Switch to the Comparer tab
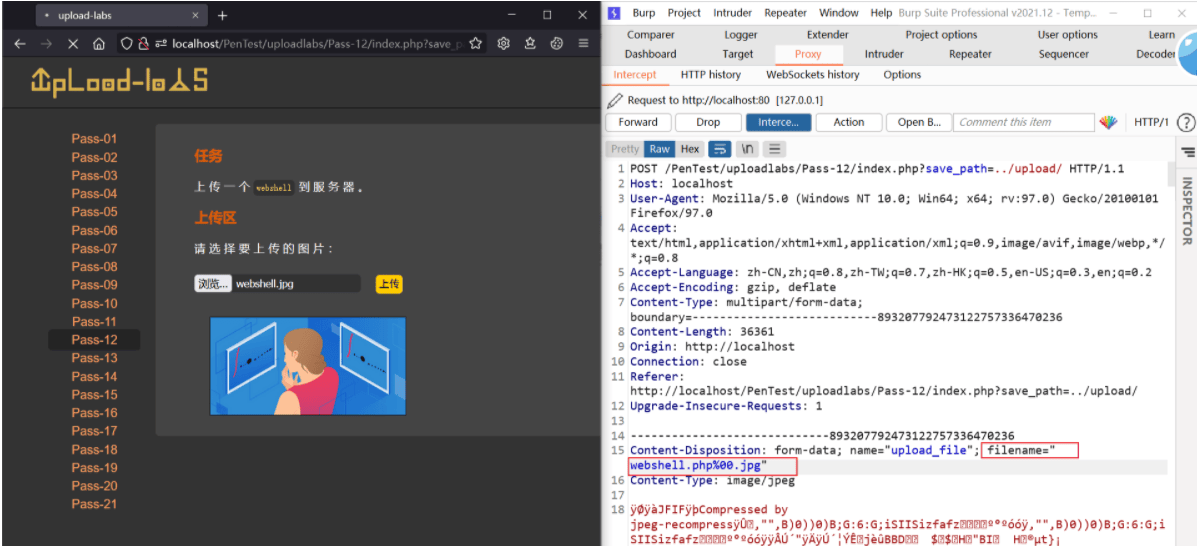This screenshot has height=546, width=1197. pyautogui.click(x=650, y=34)
